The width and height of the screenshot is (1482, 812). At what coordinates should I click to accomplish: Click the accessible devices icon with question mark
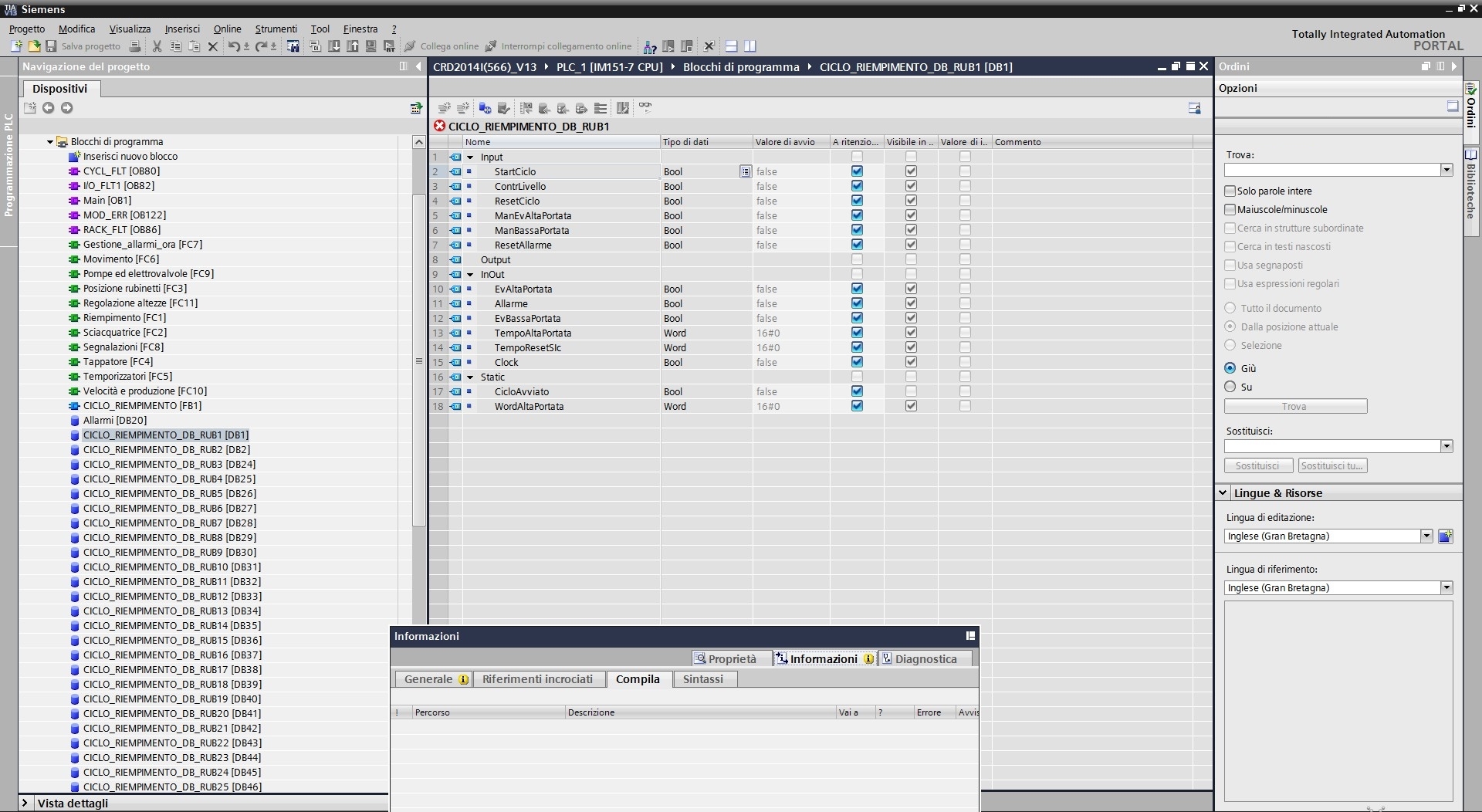651,46
